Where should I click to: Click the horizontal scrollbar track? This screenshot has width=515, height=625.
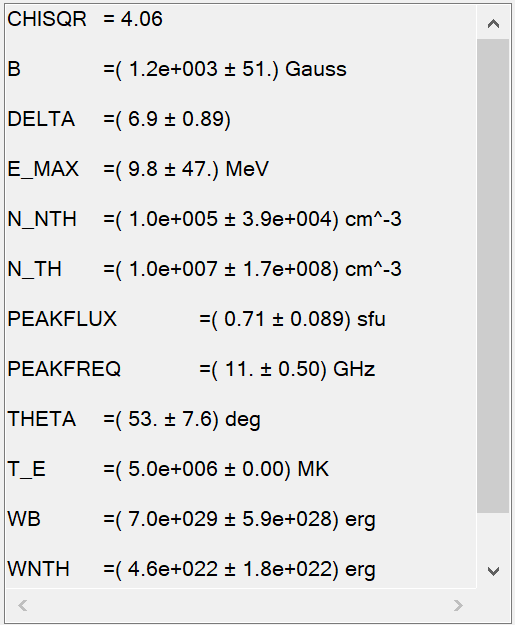click(240, 605)
